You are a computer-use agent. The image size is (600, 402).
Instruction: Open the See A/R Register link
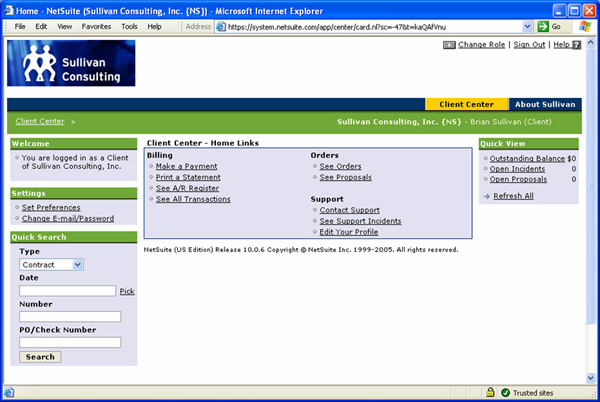(x=187, y=188)
